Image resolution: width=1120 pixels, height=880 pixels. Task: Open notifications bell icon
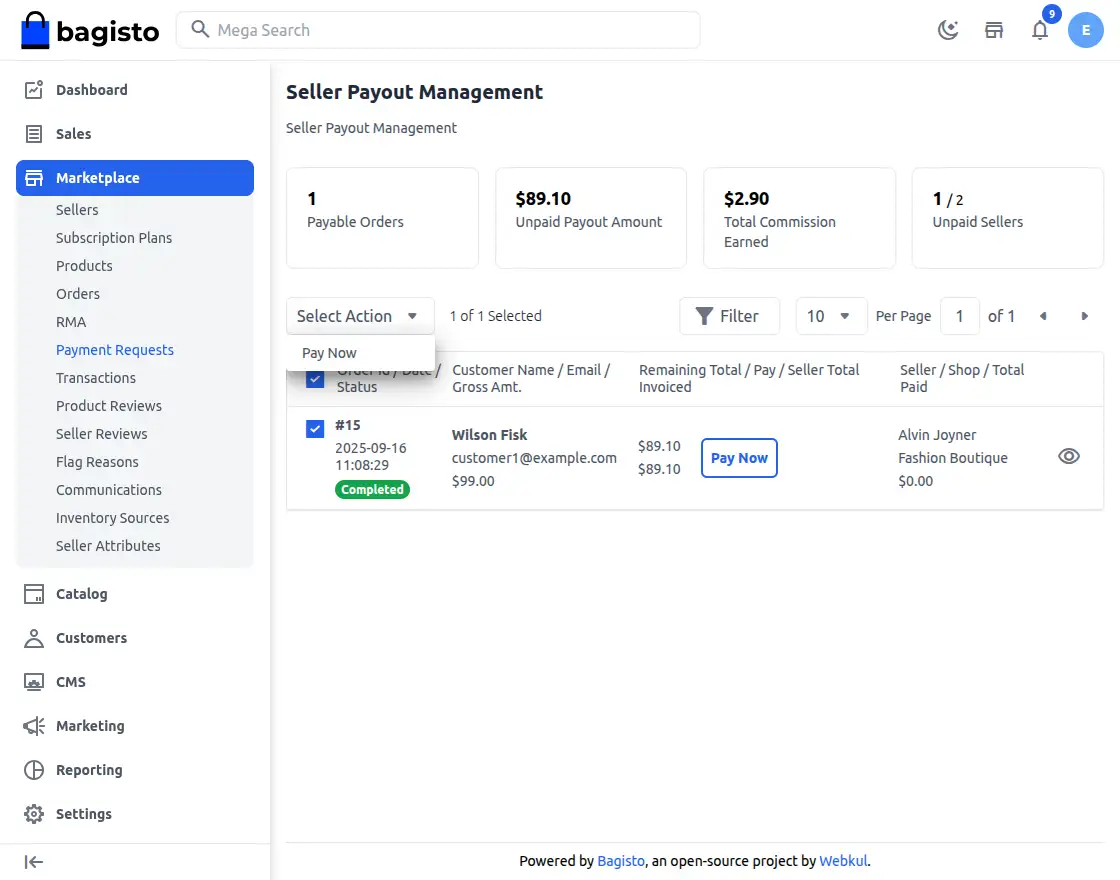coord(1040,30)
